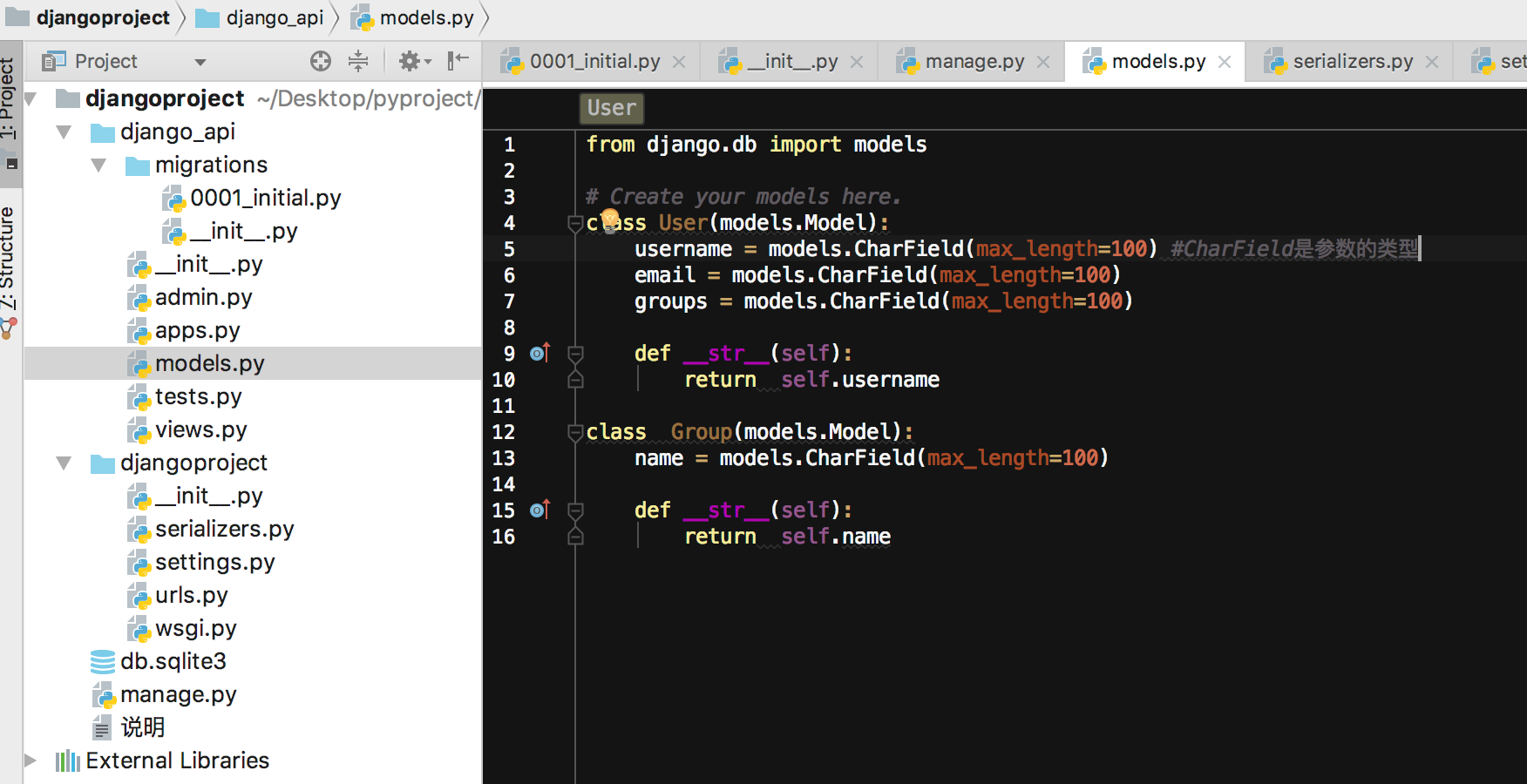The height and width of the screenshot is (784, 1527).
Task: Click the db.sqlite3 database icon
Action: point(101,661)
